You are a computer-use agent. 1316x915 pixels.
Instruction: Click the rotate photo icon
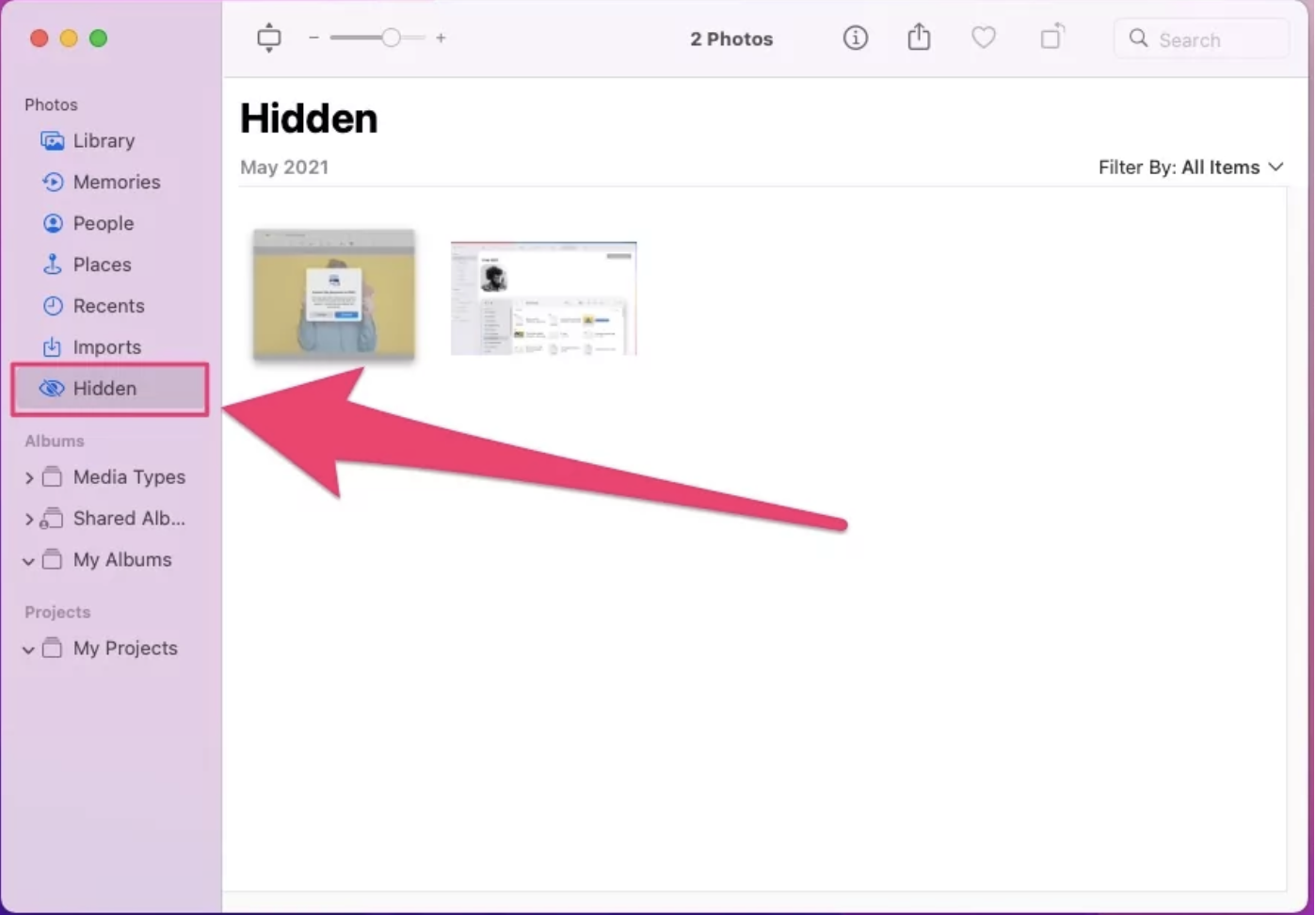(x=1051, y=38)
